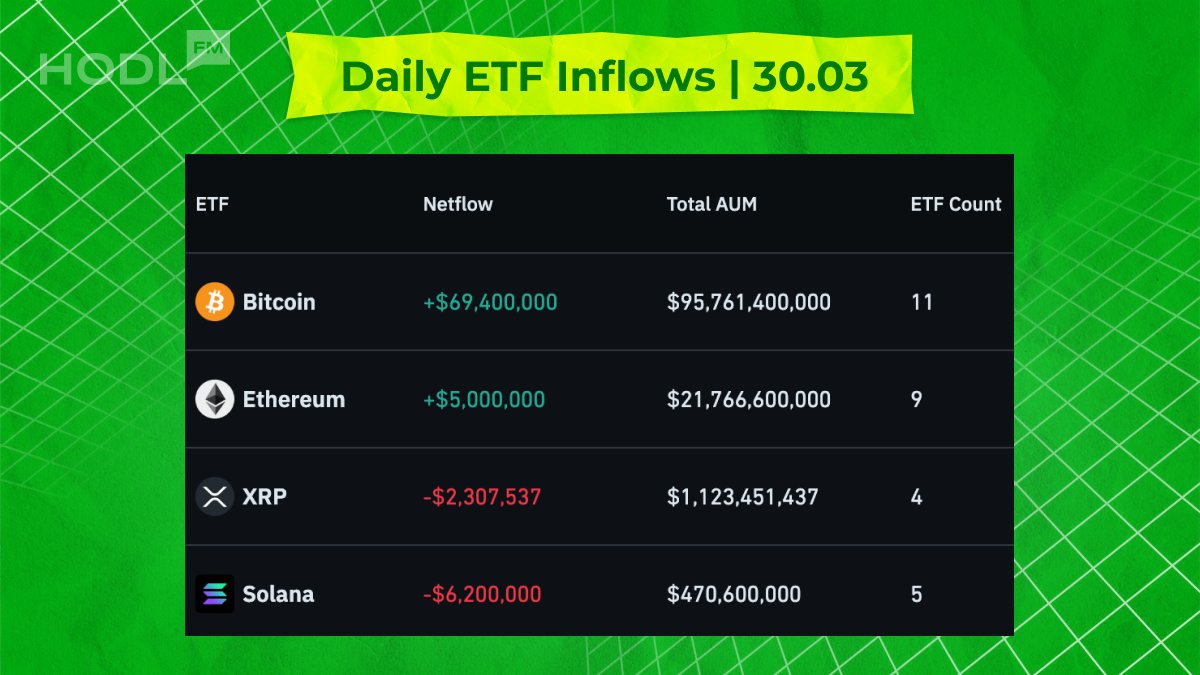Click Solana ETF count value 5
This screenshot has height=675, width=1200.
point(917,594)
